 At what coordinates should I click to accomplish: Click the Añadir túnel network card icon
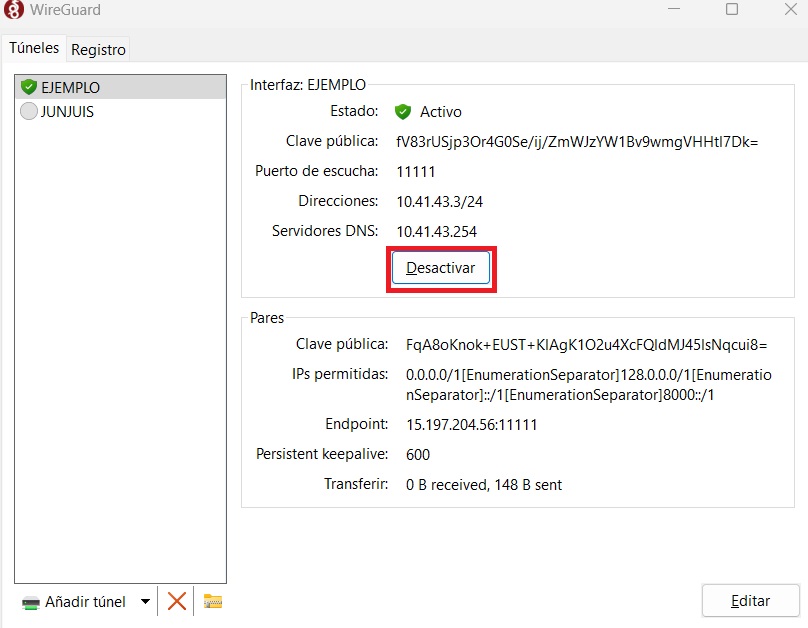click(x=31, y=602)
